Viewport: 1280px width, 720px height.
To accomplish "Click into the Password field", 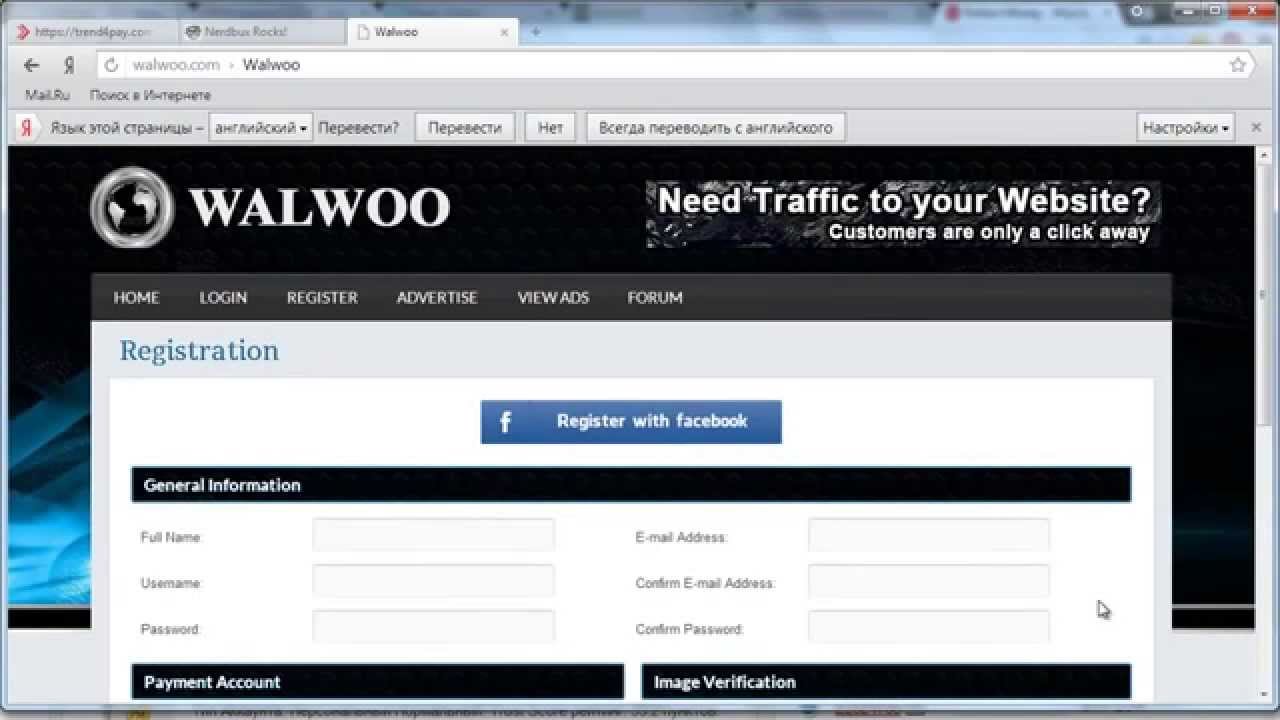I will click(433, 627).
